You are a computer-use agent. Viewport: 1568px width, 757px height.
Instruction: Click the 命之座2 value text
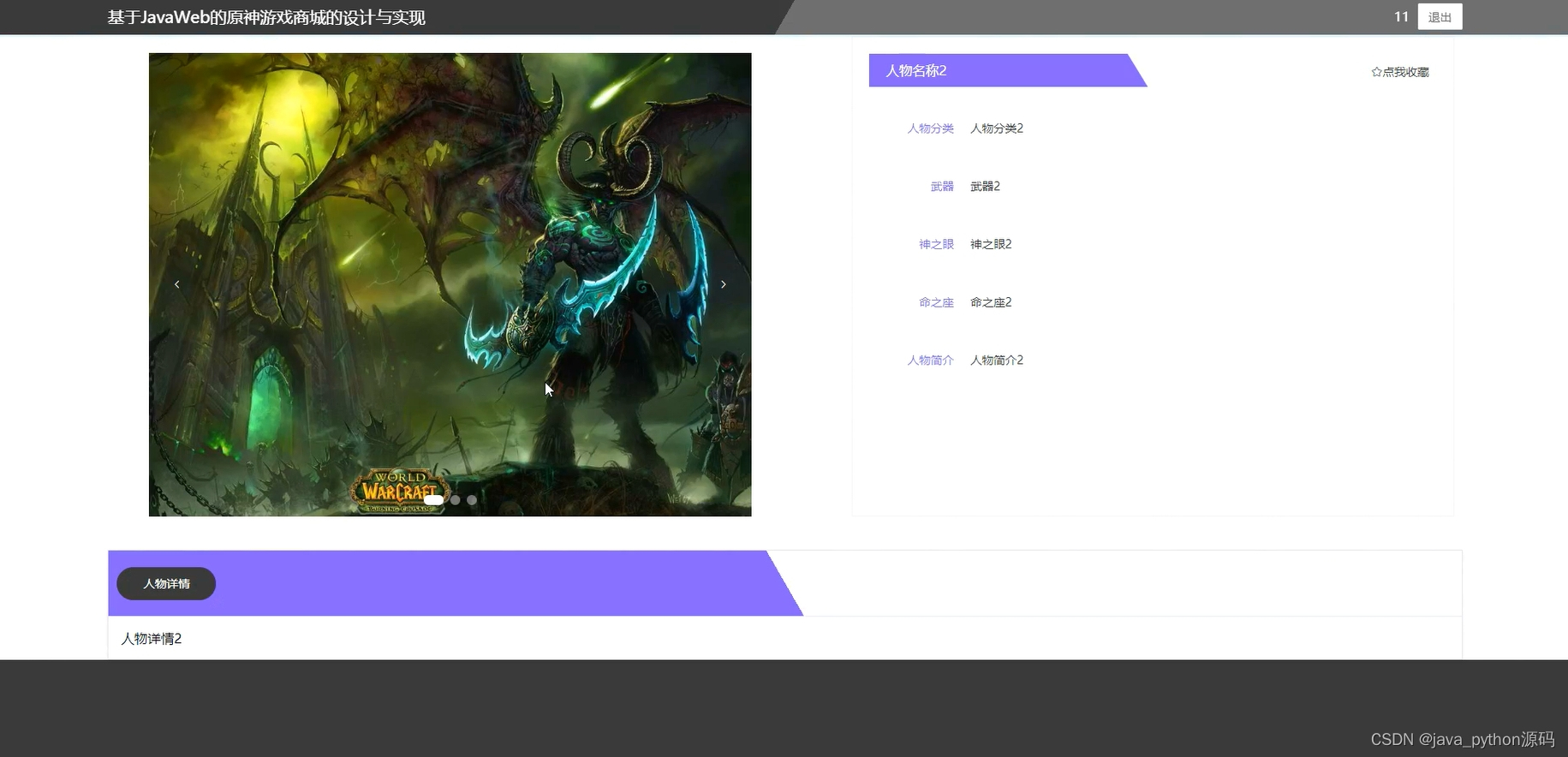(x=991, y=302)
